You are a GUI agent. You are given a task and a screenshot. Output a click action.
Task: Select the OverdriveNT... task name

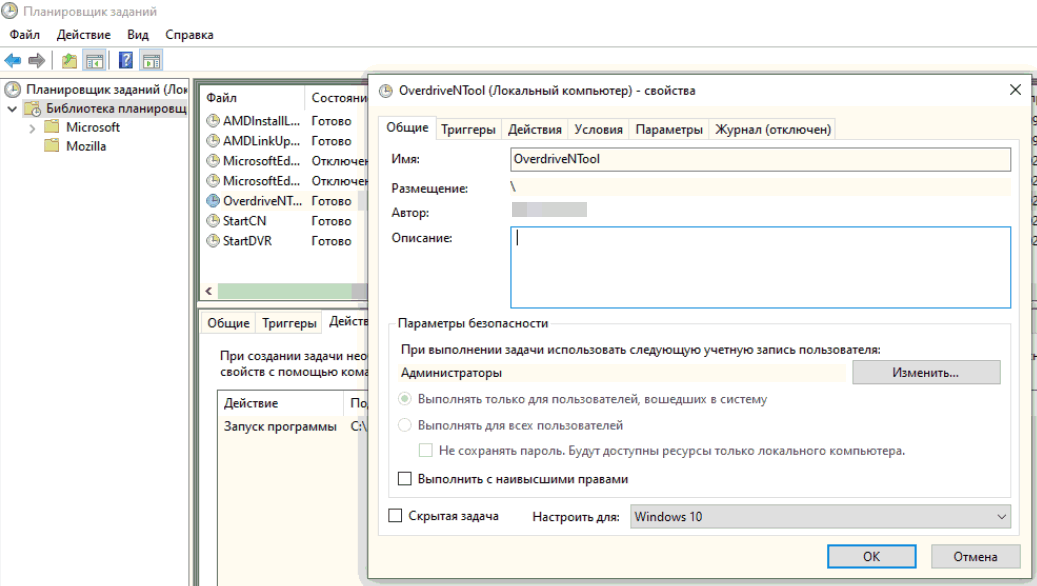(x=262, y=200)
